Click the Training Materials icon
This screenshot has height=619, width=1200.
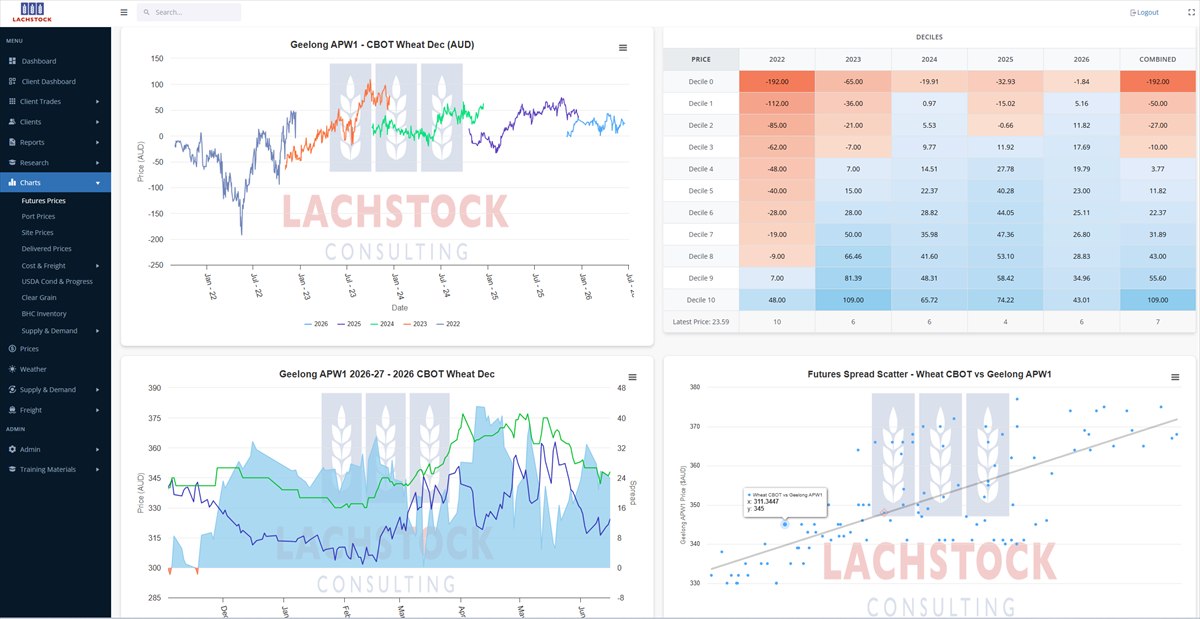pos(12,469)
